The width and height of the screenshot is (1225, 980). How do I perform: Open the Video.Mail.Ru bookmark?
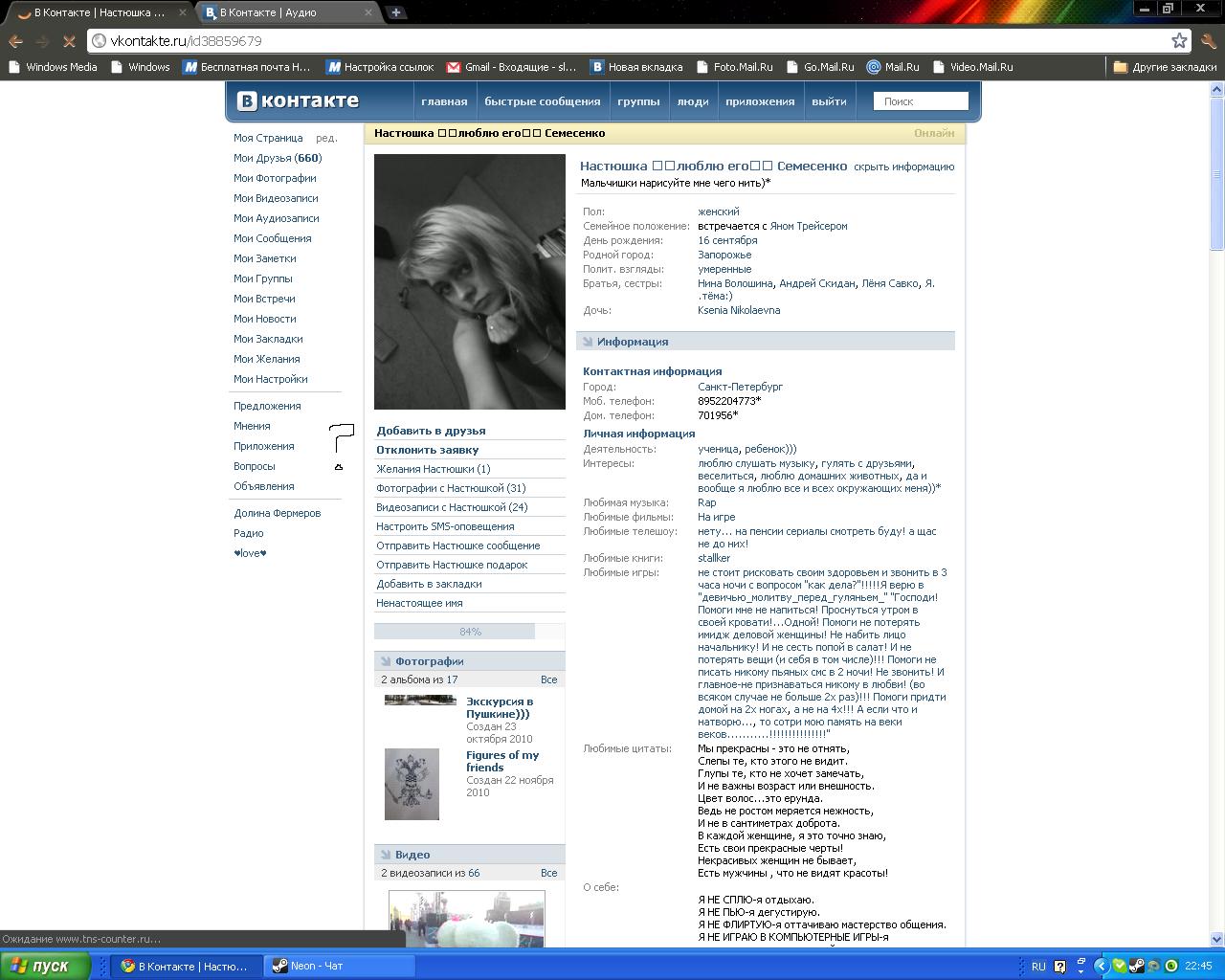(972, 67)
